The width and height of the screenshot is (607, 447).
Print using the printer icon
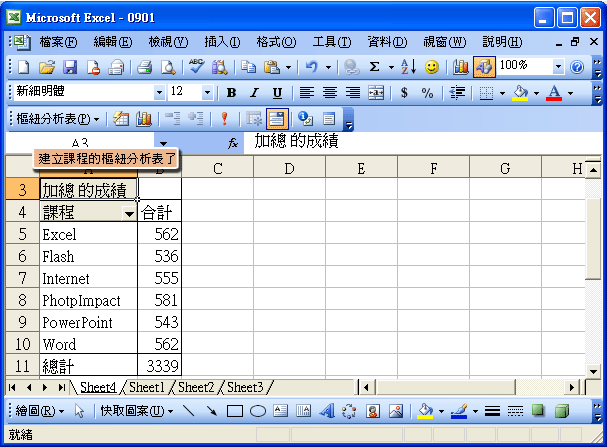144,67
